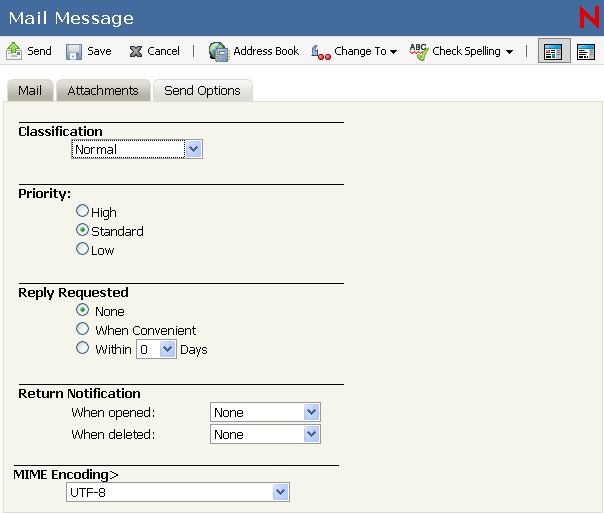Select None under Reply Requested

pos(82,310)
